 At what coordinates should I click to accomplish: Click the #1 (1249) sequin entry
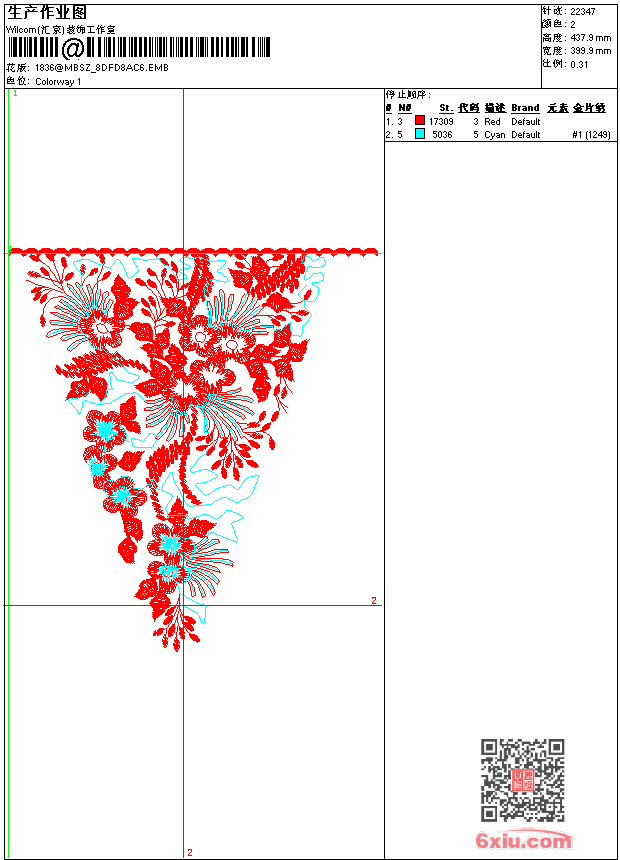tap(591, 135)
